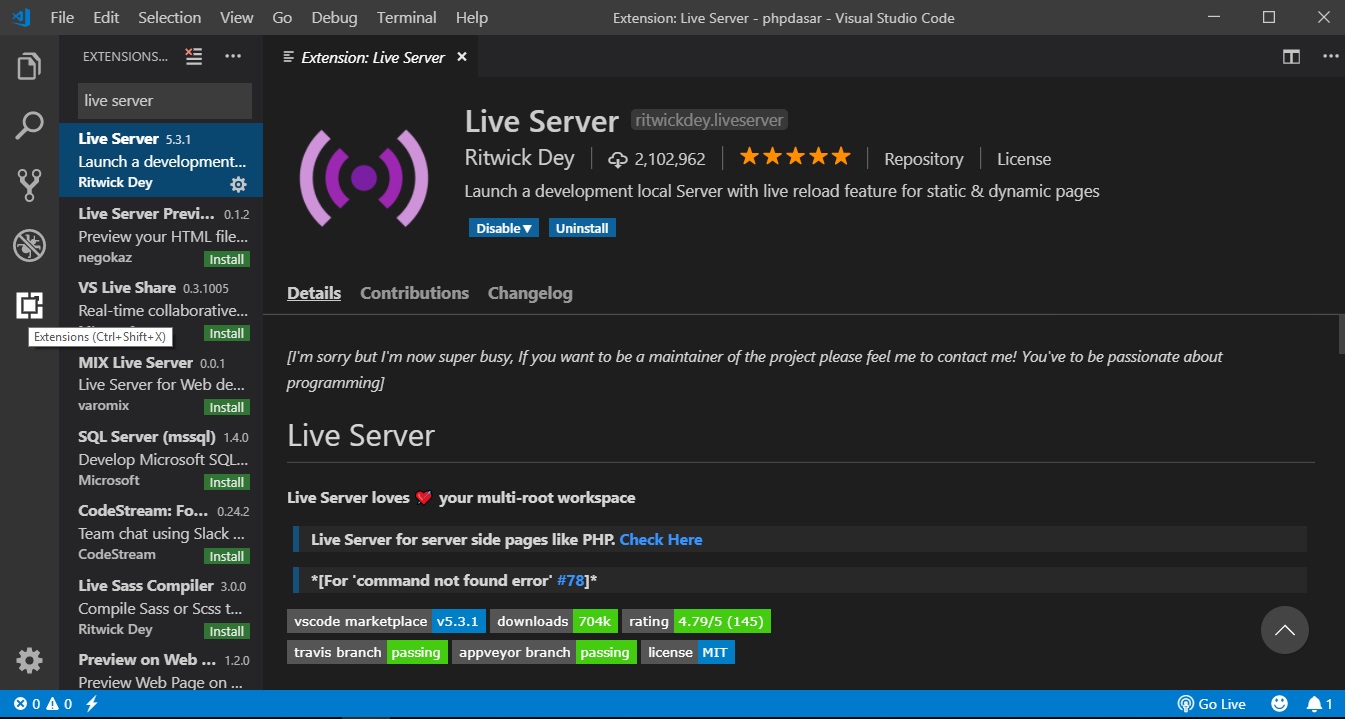Viewport: 1346px width, 720px height.
Task: Clear the extensions search results
Action: (x=194, y=57)
